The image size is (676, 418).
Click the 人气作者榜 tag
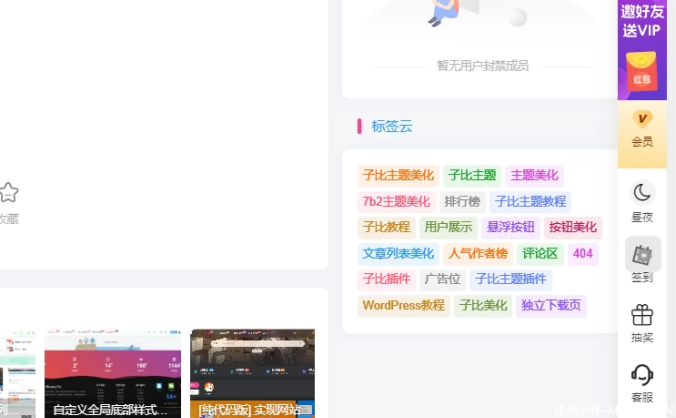[478, 253]
